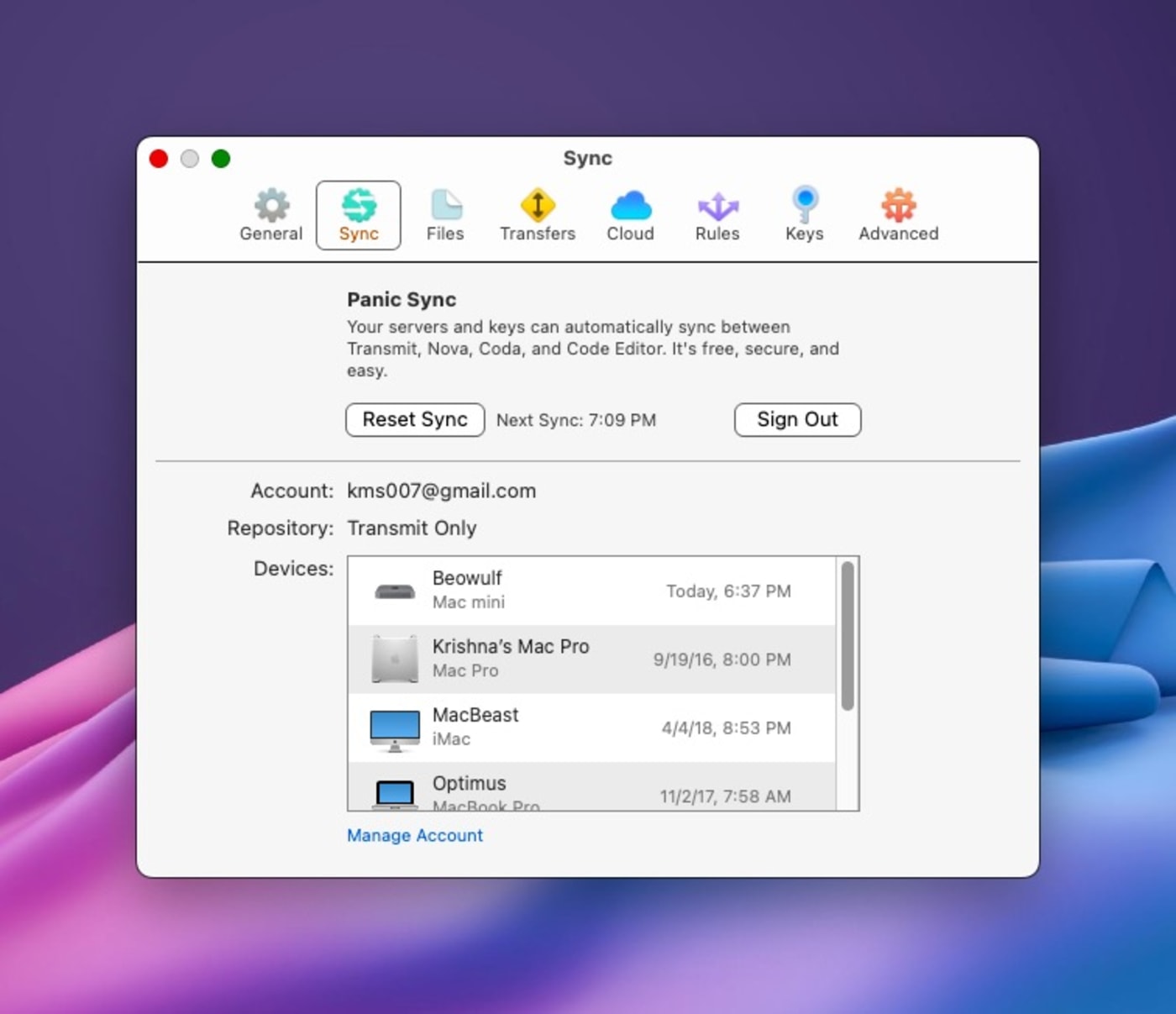
Task: Open the Keys settings icon
Action: pos(804,204)
